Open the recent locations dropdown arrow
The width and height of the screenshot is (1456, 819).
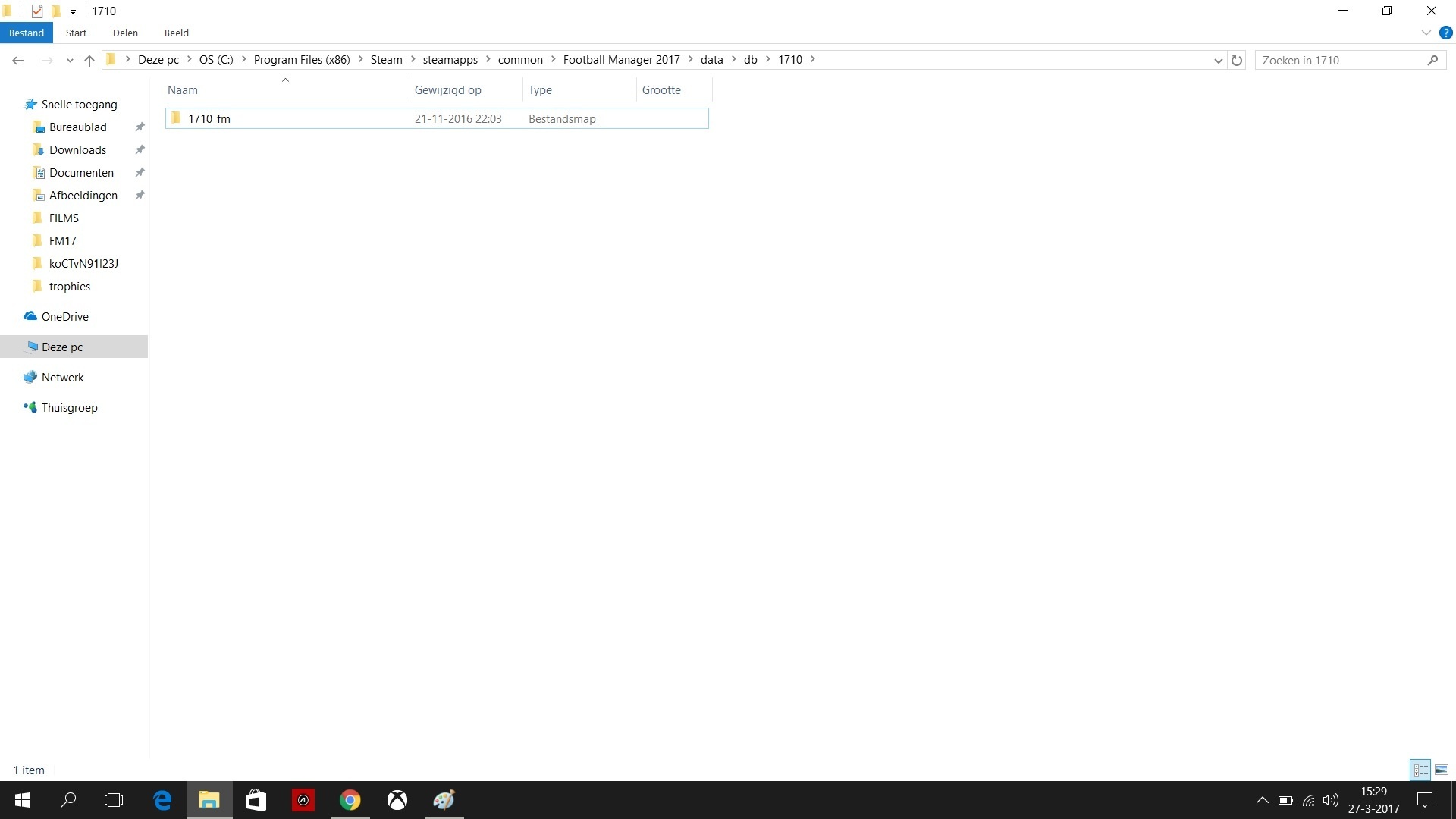(x=70, y=61)
